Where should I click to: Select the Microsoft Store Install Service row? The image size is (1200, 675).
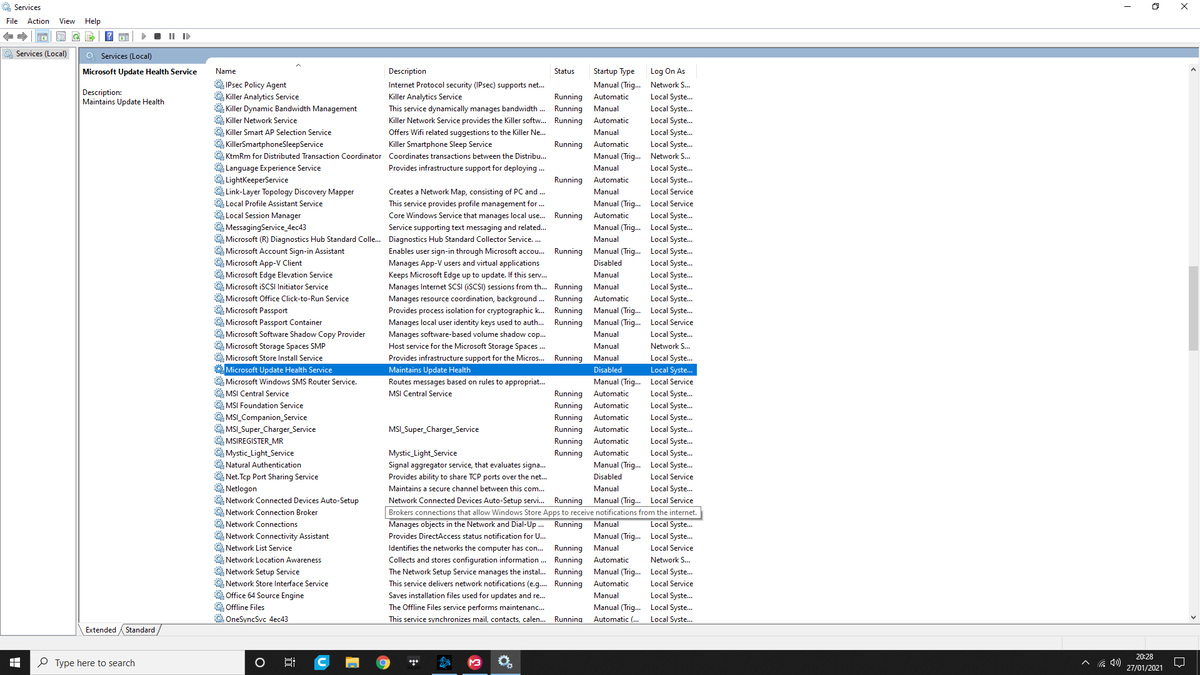click(455, 358)
